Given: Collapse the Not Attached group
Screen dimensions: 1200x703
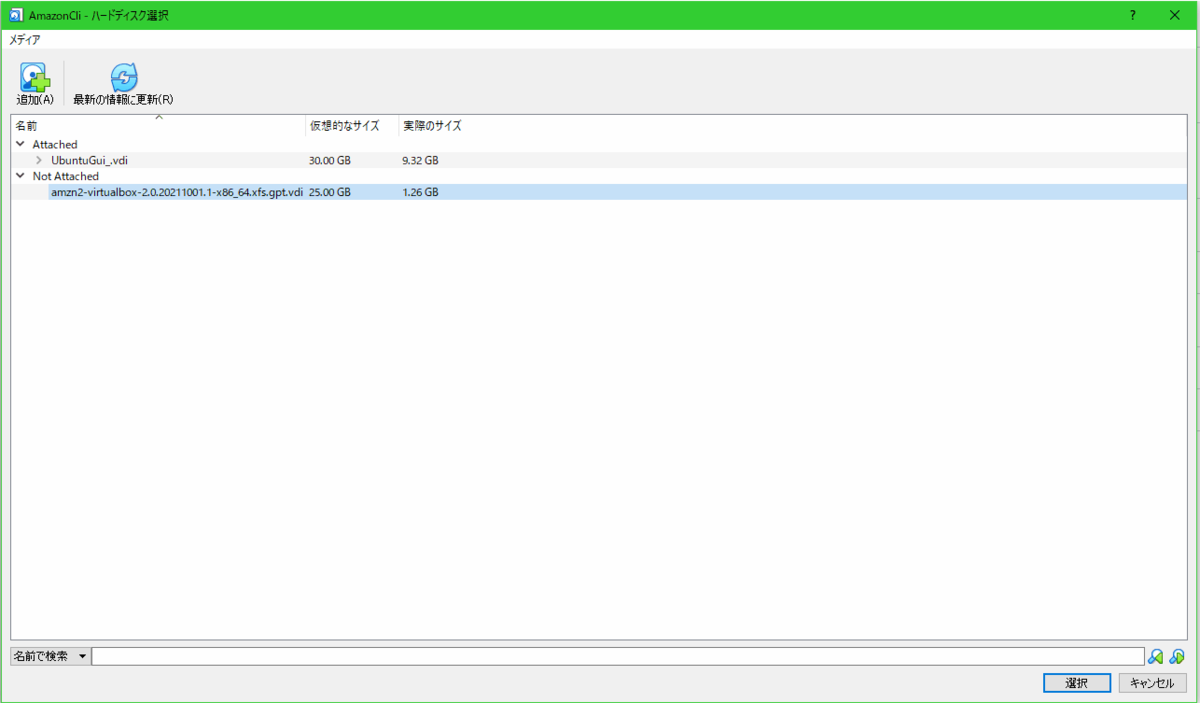Looking at the screenshot, I should click(18, 176).
